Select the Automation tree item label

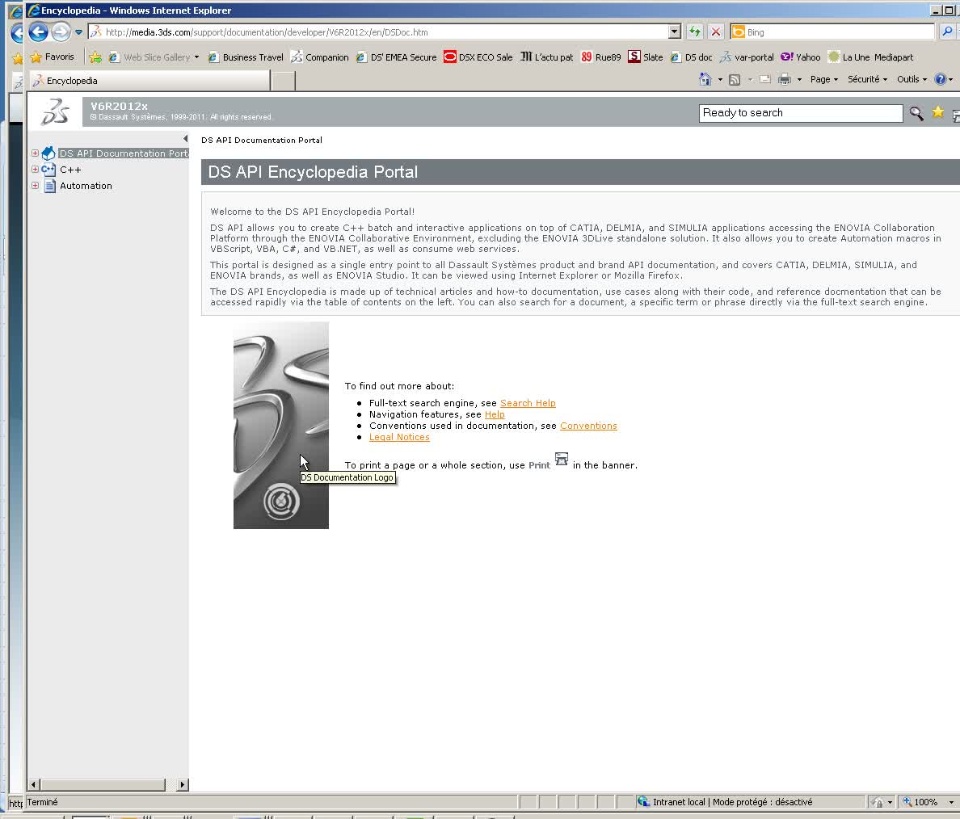tap(86, 185)
